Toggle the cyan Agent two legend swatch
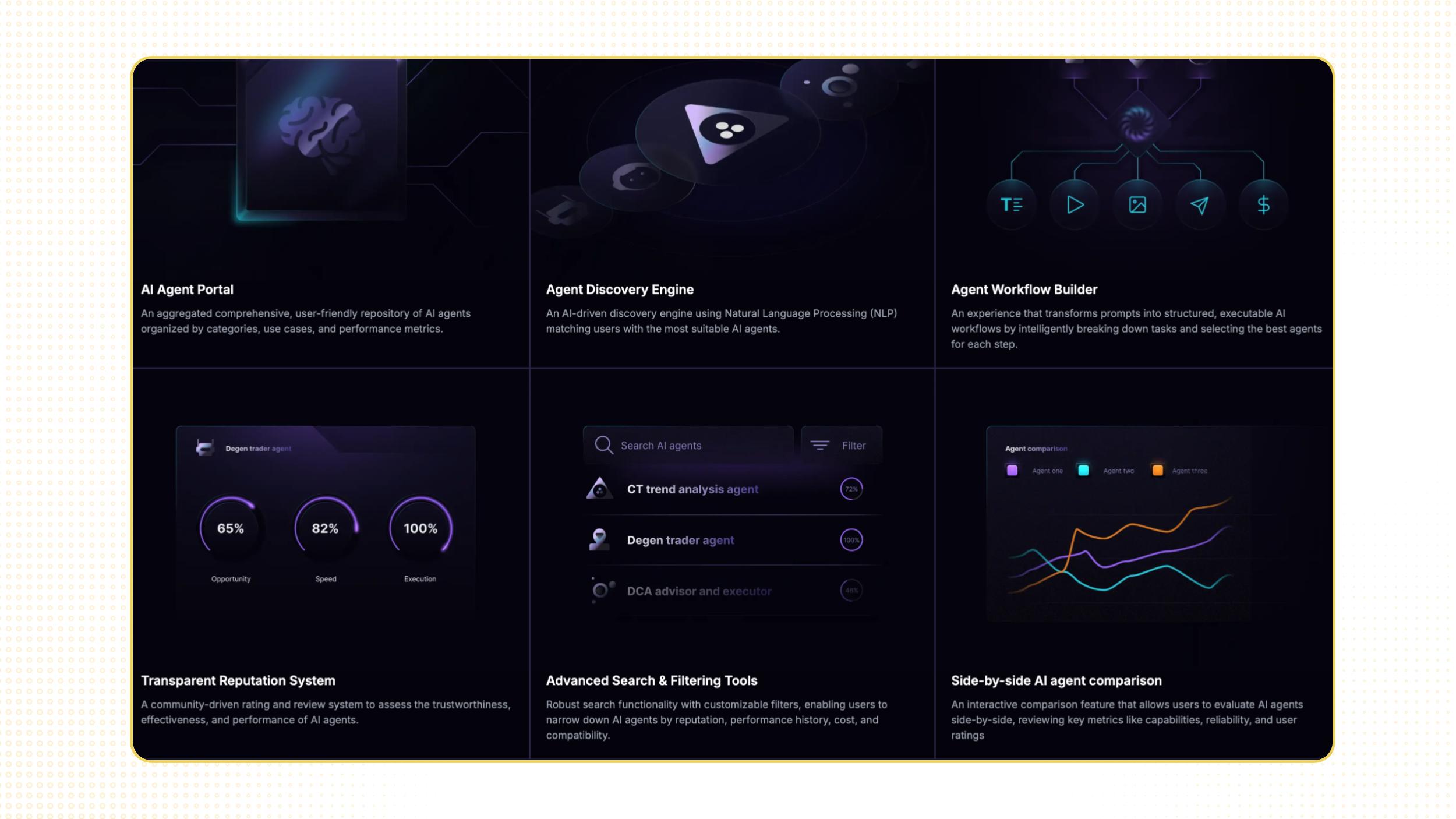 [x=1083, y=470]
